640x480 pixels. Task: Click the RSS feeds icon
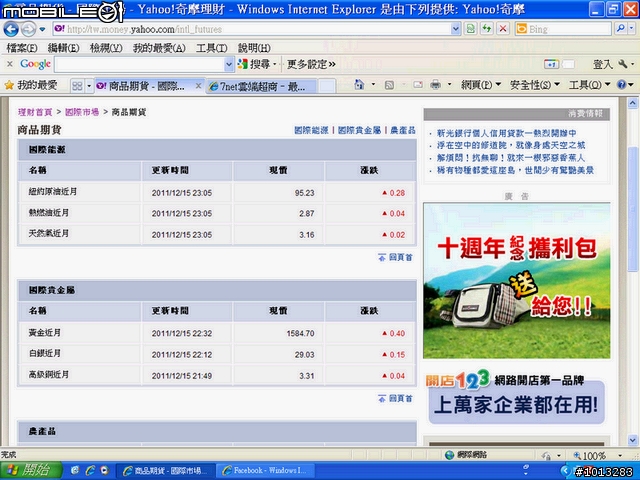pos(389,85)
